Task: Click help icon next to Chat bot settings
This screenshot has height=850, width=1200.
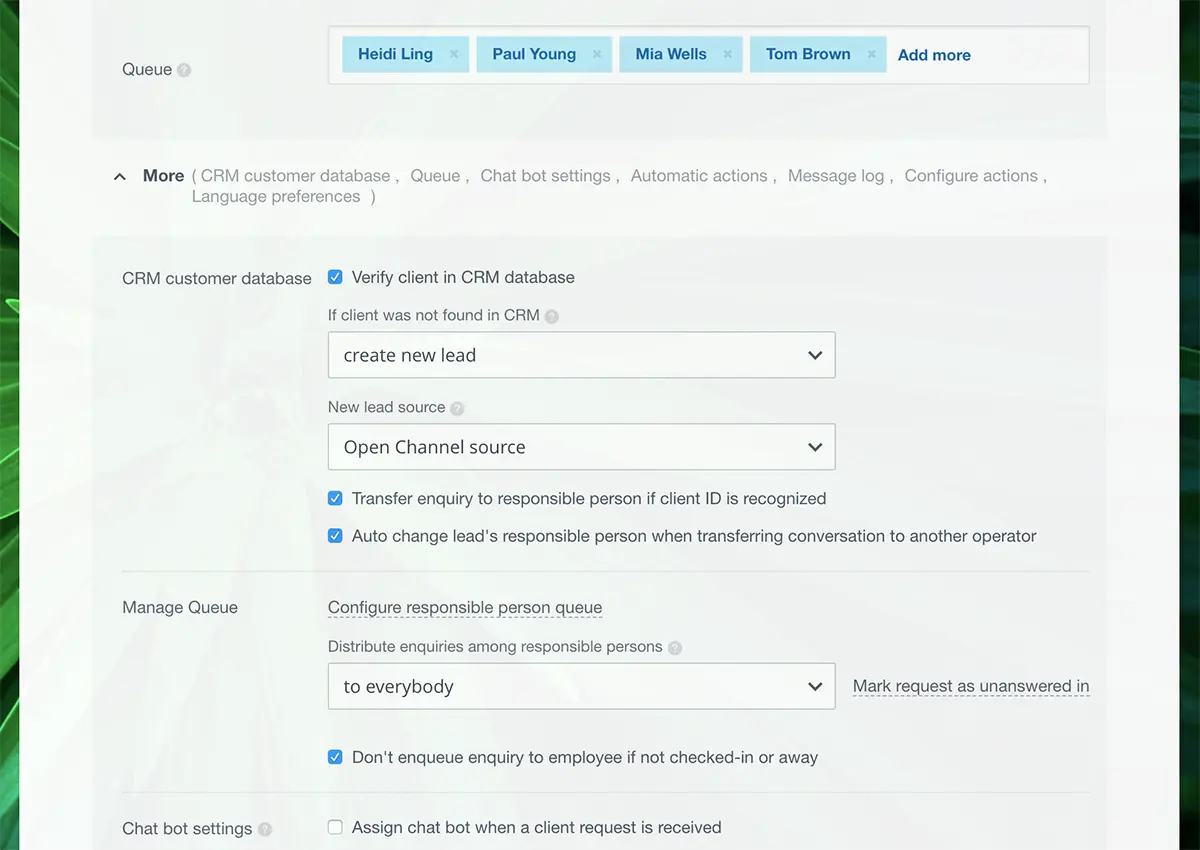Action: (265, 829)
